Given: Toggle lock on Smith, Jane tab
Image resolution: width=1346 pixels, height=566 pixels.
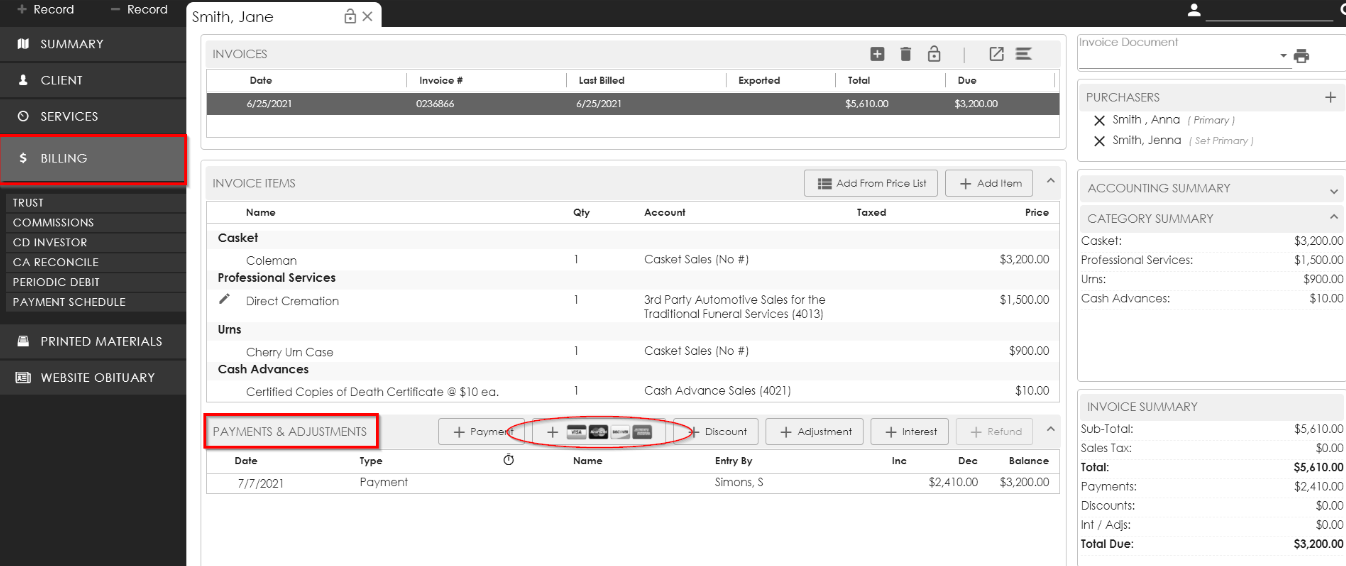Looking at the screenshot, I should (350, 16).
